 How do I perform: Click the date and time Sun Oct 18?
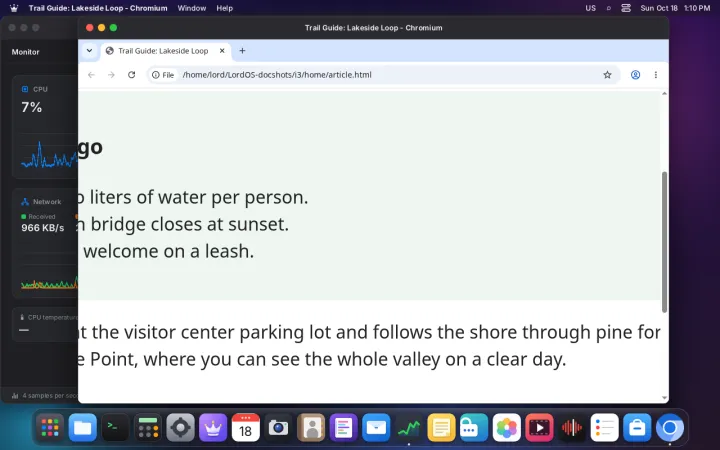click(675, 8)
